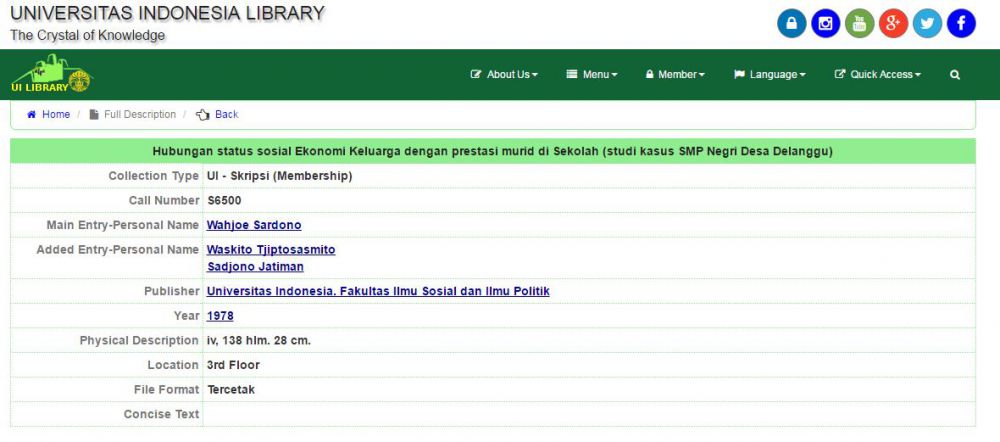Select call number S6500 text
The height and width of the screenshot is (442, 1000).
(224, 200)
